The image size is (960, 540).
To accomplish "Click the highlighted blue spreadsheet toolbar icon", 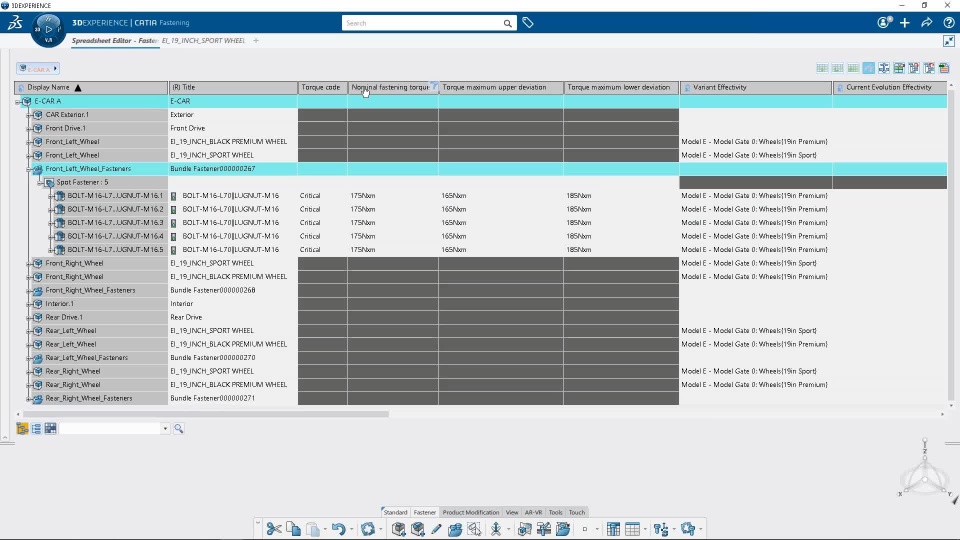I will tap(869, 68).
